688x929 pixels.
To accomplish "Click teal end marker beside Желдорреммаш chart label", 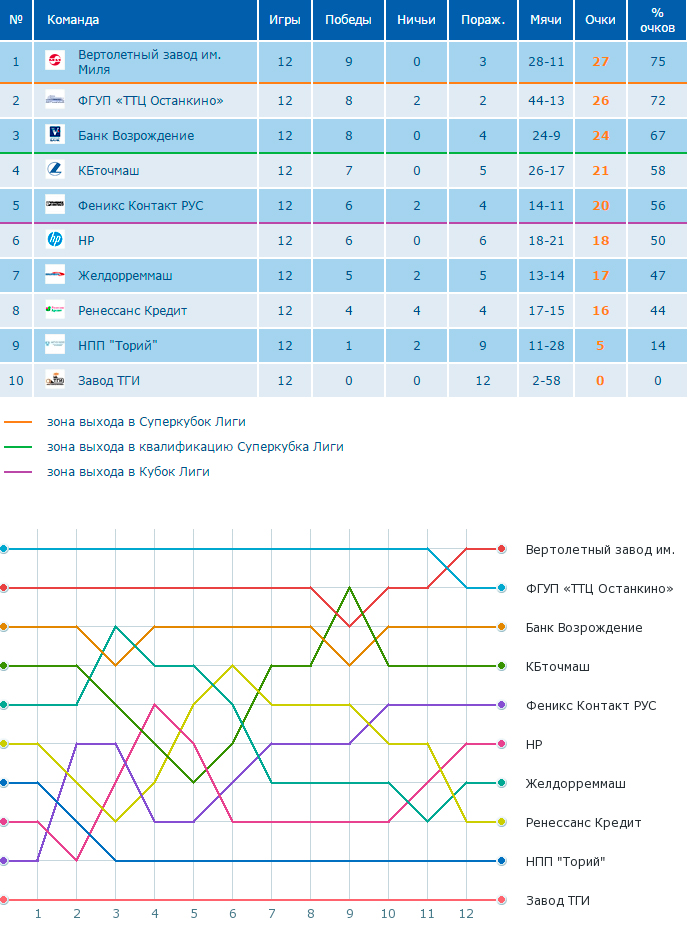I will point(501,783).
